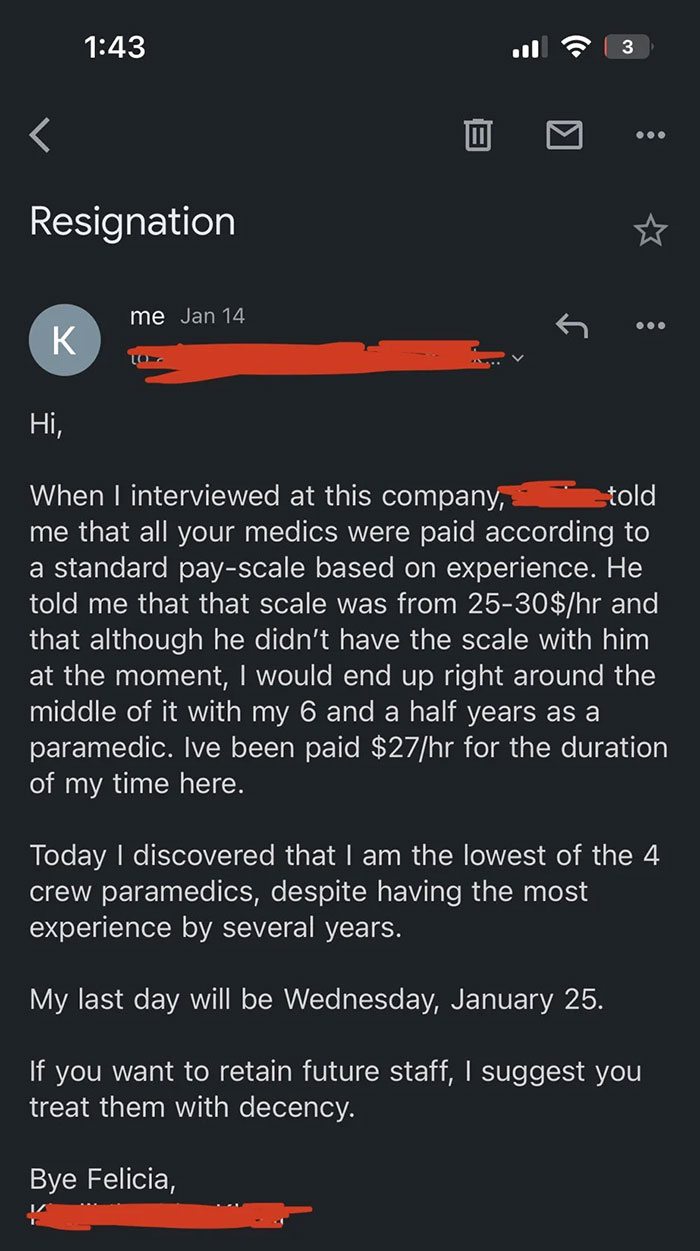Screen dimensions: 700x1251
Task: Tap the envelope icon to mark unread
Action: pyautogui.click(x=564, y=135)
